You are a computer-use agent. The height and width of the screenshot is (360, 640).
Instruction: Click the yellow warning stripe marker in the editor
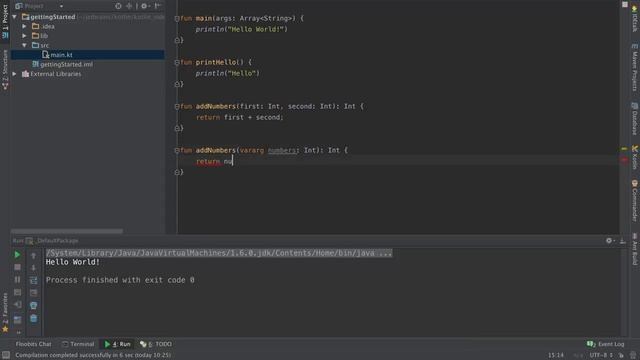624,149
